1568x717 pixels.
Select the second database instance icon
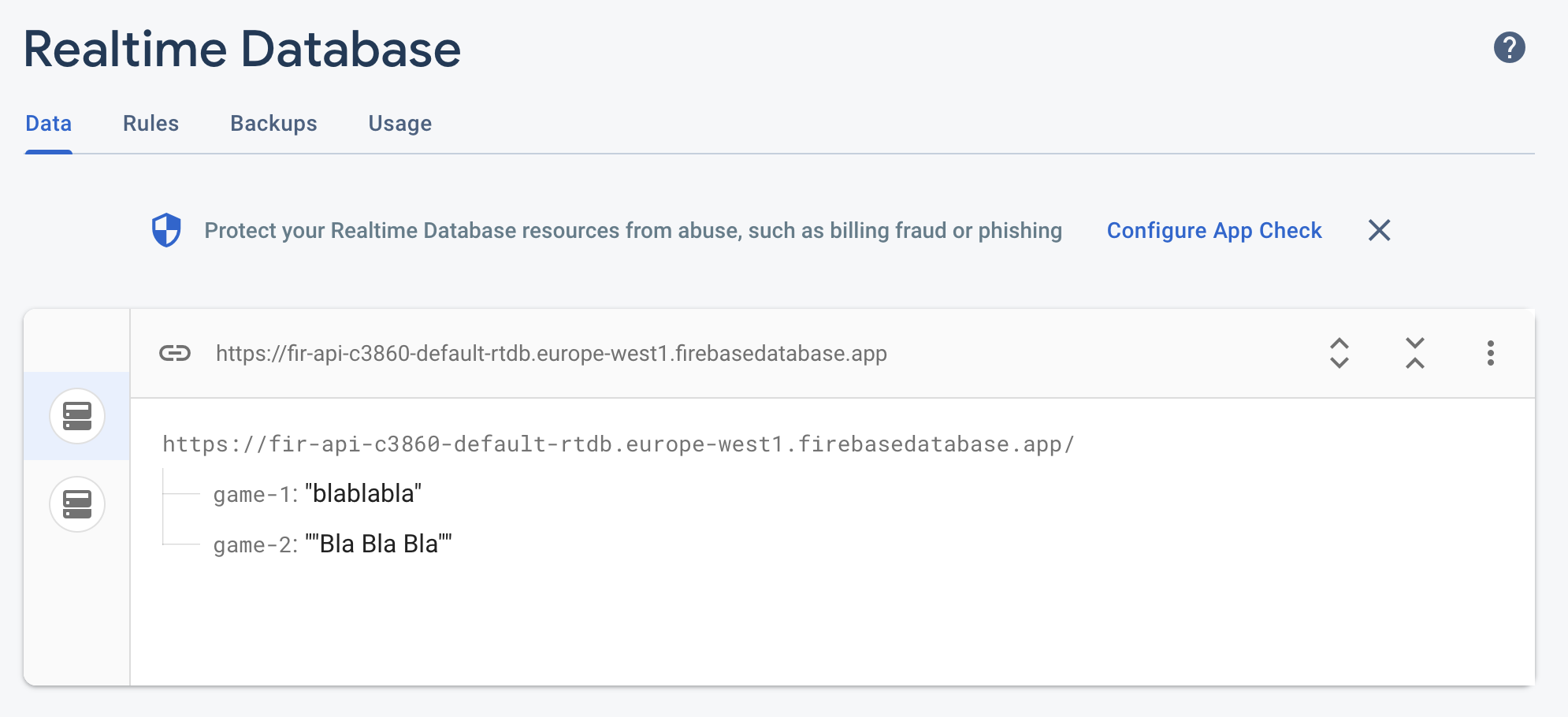point(77,504)
